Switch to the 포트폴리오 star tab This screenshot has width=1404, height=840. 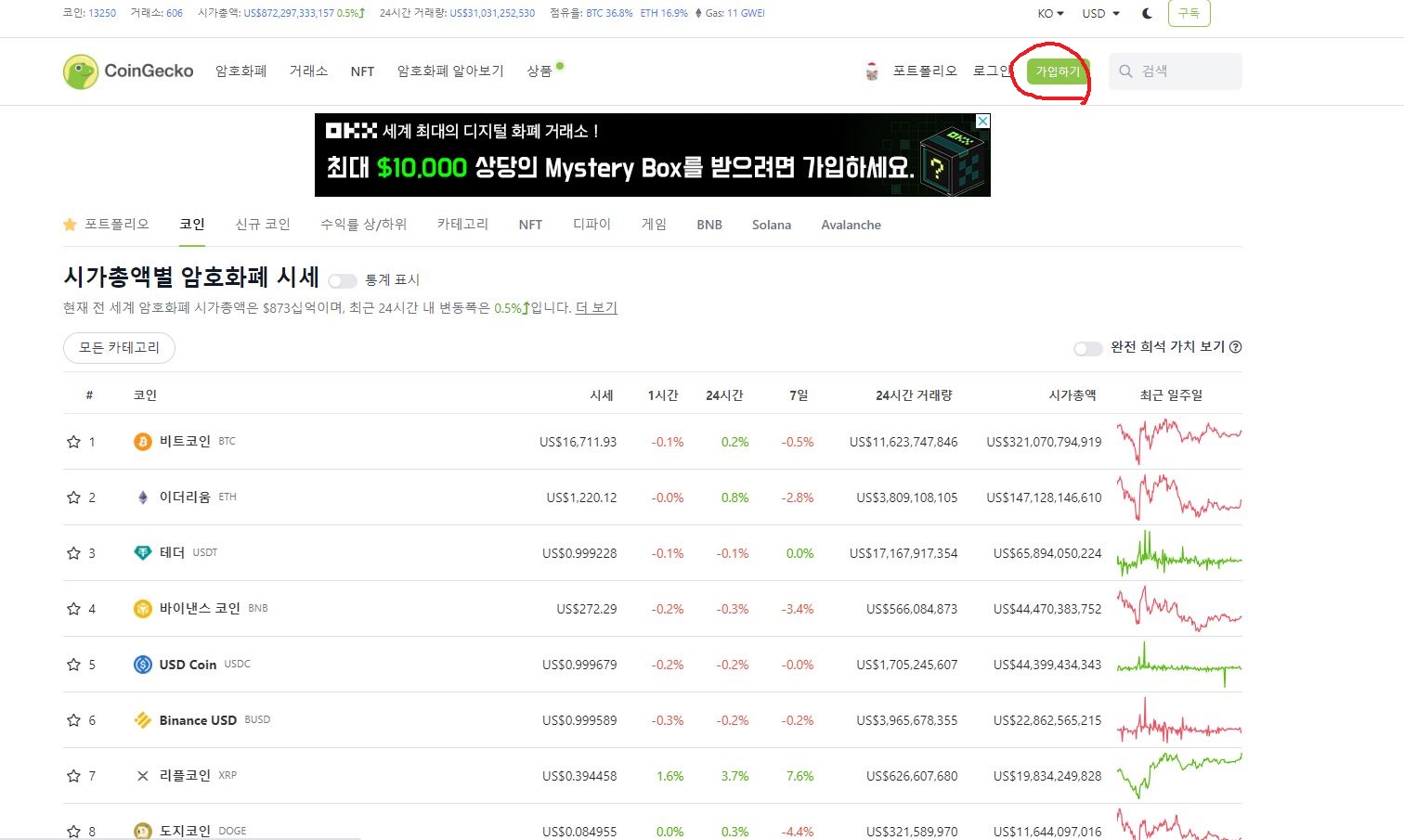point(106,225)
